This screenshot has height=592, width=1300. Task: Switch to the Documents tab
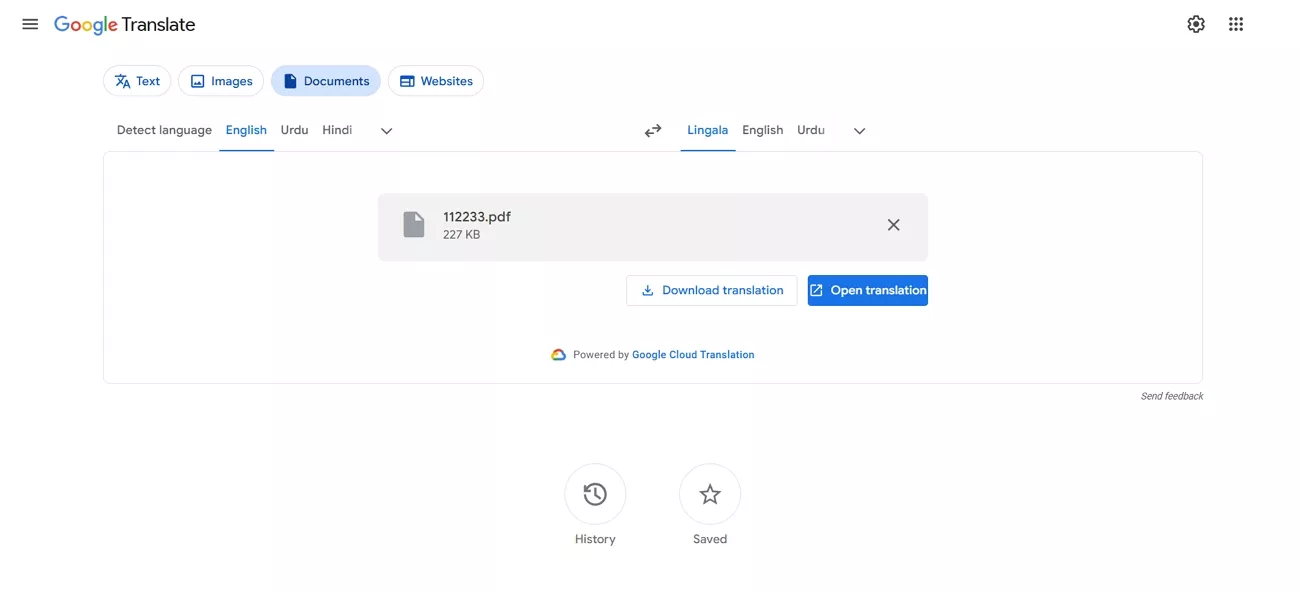pos(325,80)
